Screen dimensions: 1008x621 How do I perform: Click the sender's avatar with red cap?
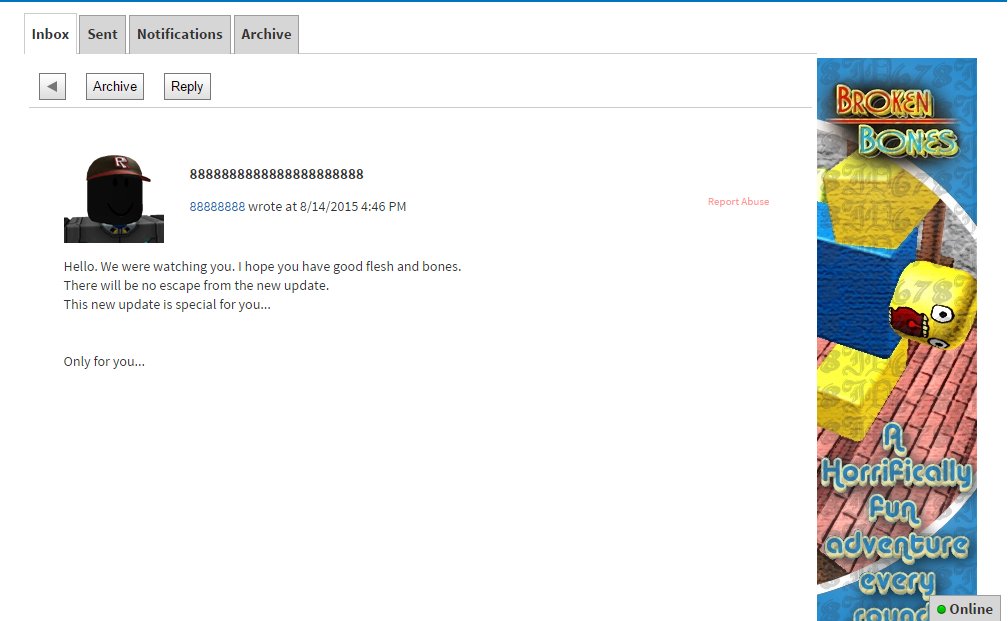point(114,199)
